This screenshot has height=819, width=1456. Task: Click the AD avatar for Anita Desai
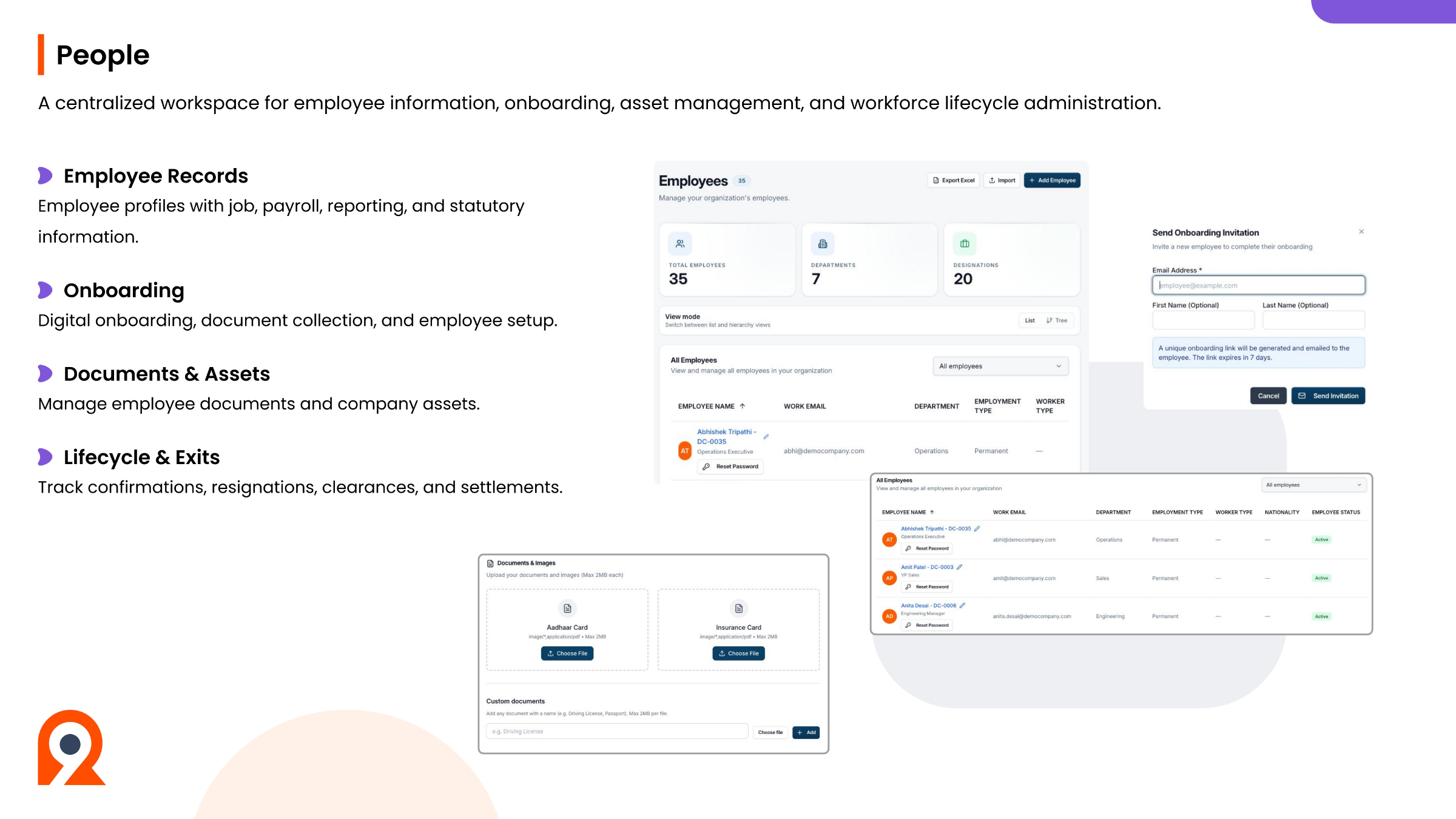point(889,616)
